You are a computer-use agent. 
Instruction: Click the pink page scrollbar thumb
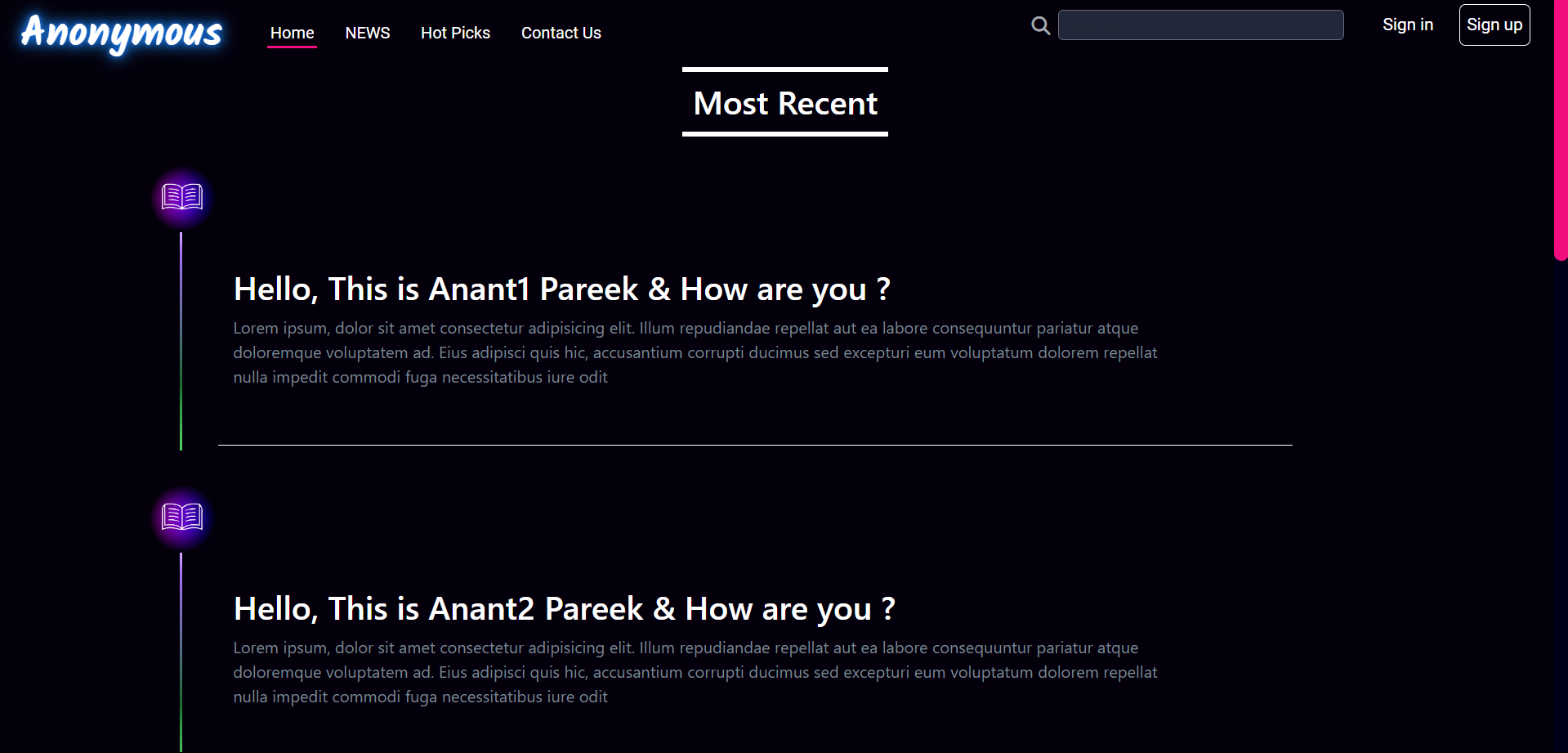(1561, 131)
